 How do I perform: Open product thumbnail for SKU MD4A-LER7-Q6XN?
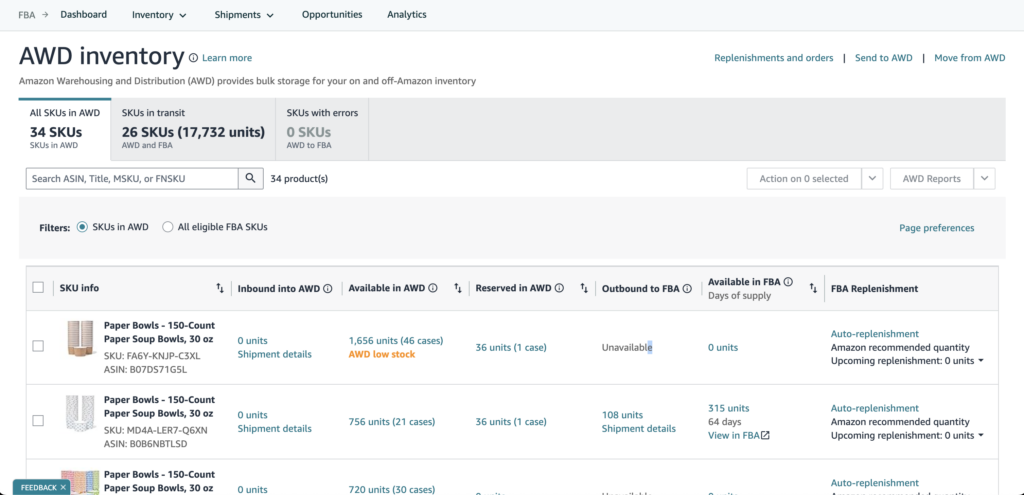point(82,413)
